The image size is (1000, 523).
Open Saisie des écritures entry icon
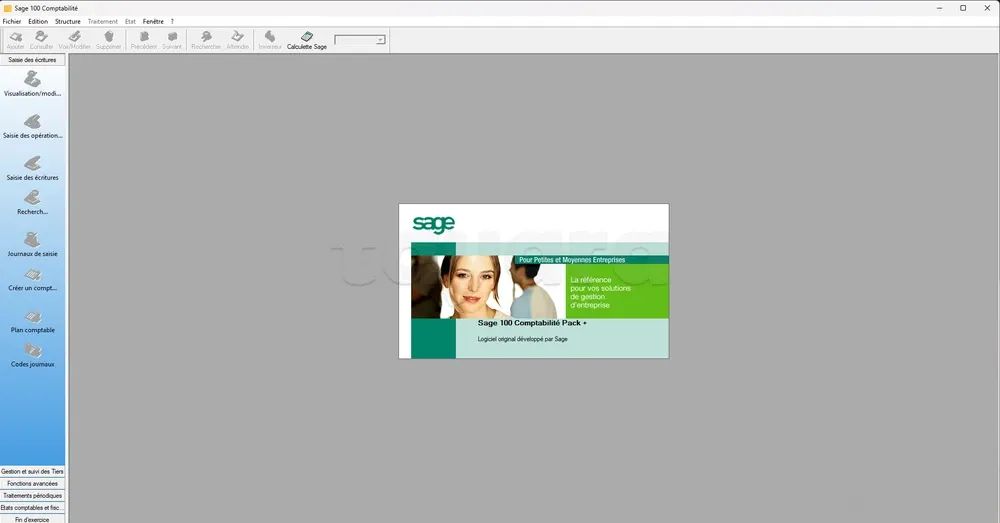pos(32,165)
